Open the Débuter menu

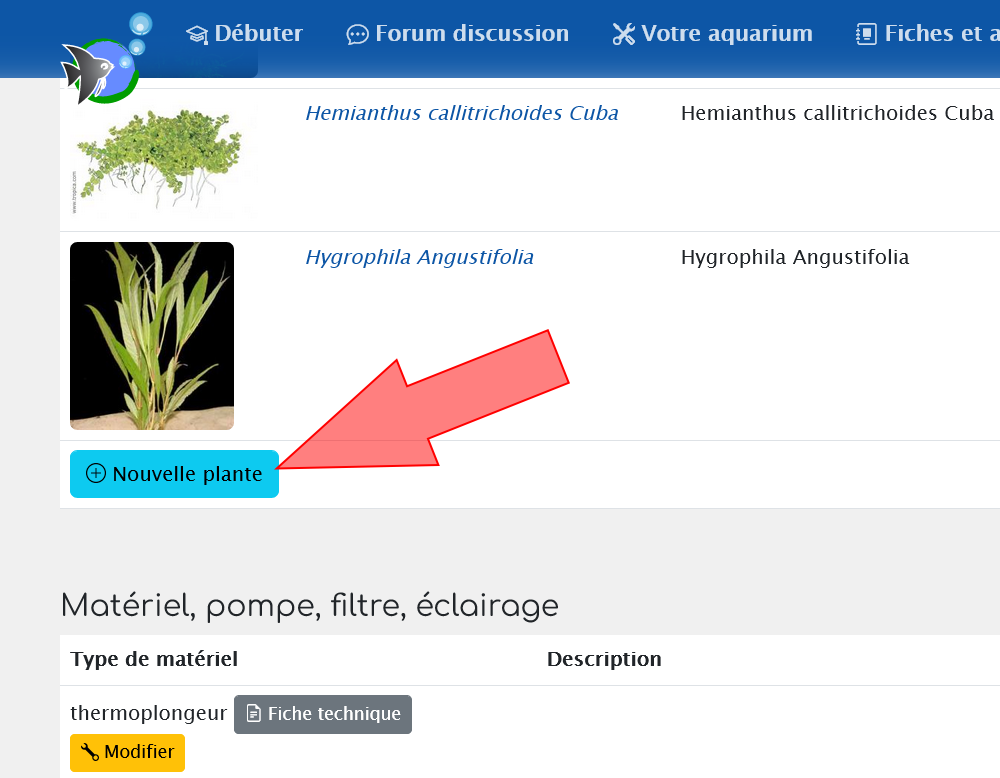pos(244,34)
